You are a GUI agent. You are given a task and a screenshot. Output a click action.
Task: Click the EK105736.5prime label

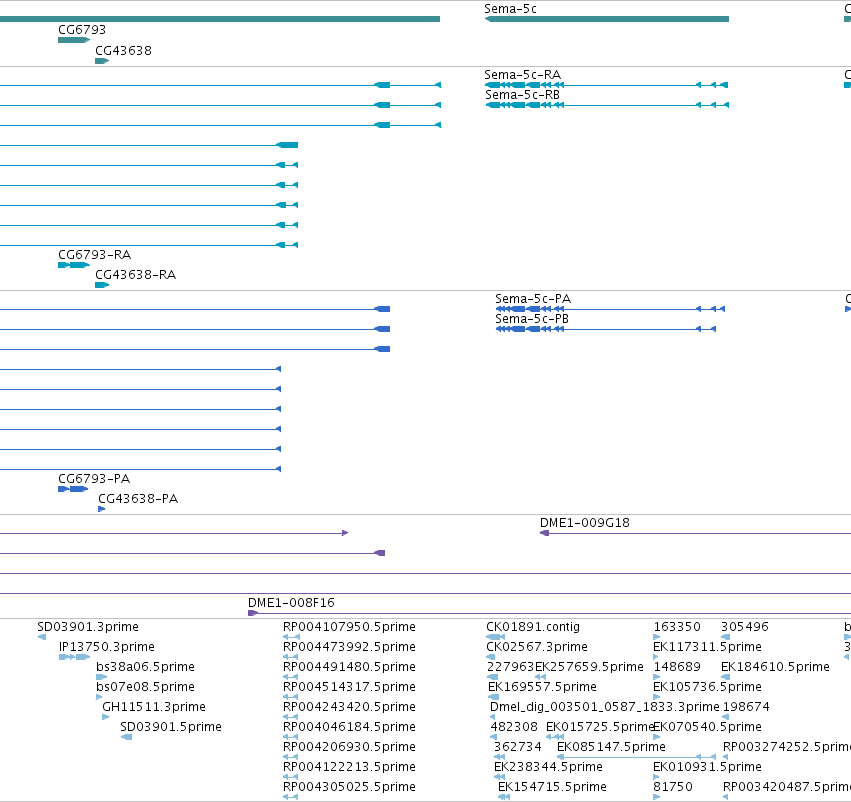pyautogui.click(x=707, y=686)
